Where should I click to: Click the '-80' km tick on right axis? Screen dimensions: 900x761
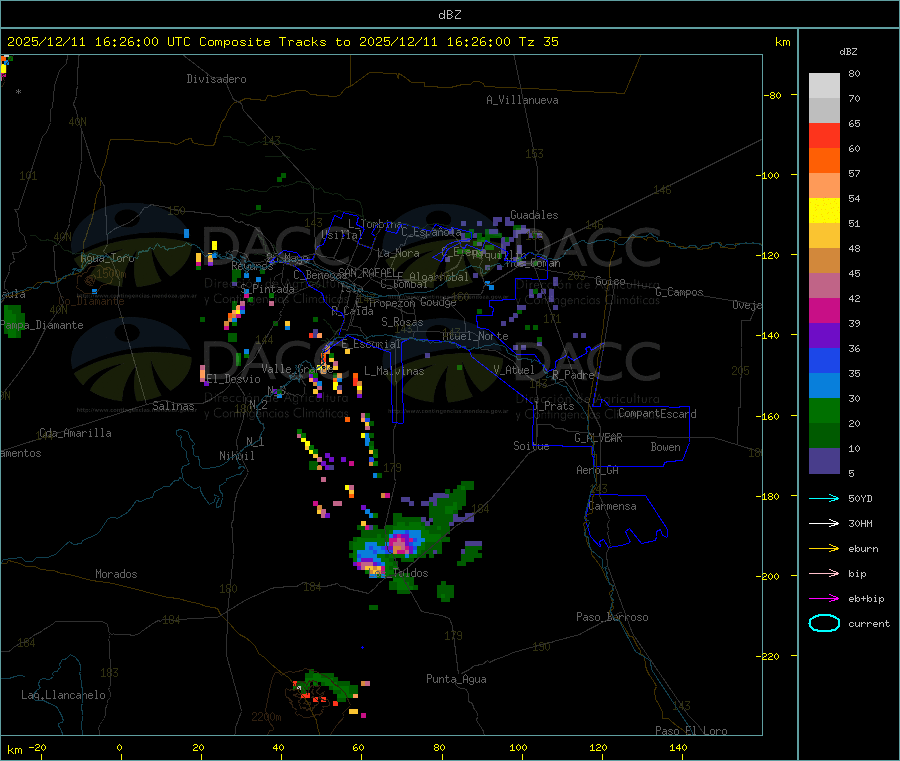tap(773, 95)
